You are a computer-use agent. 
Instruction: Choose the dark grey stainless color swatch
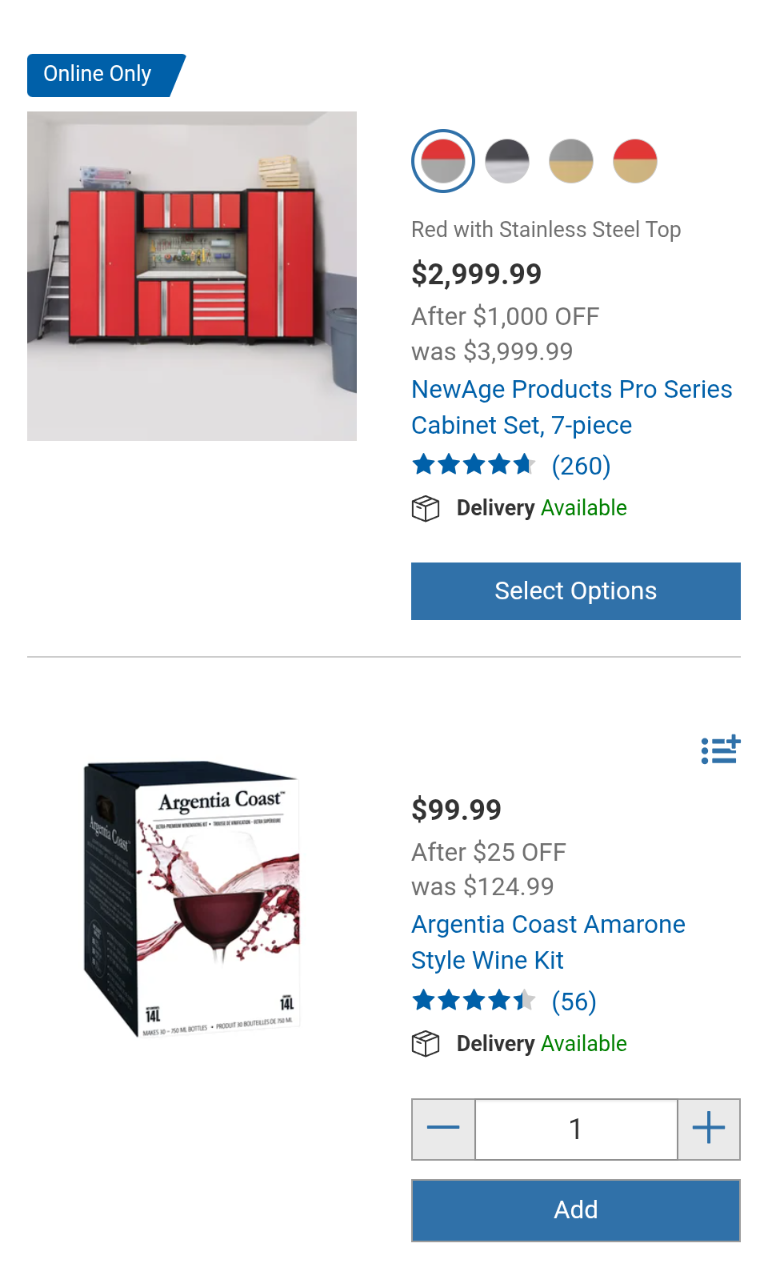click(x=507, y=161)
